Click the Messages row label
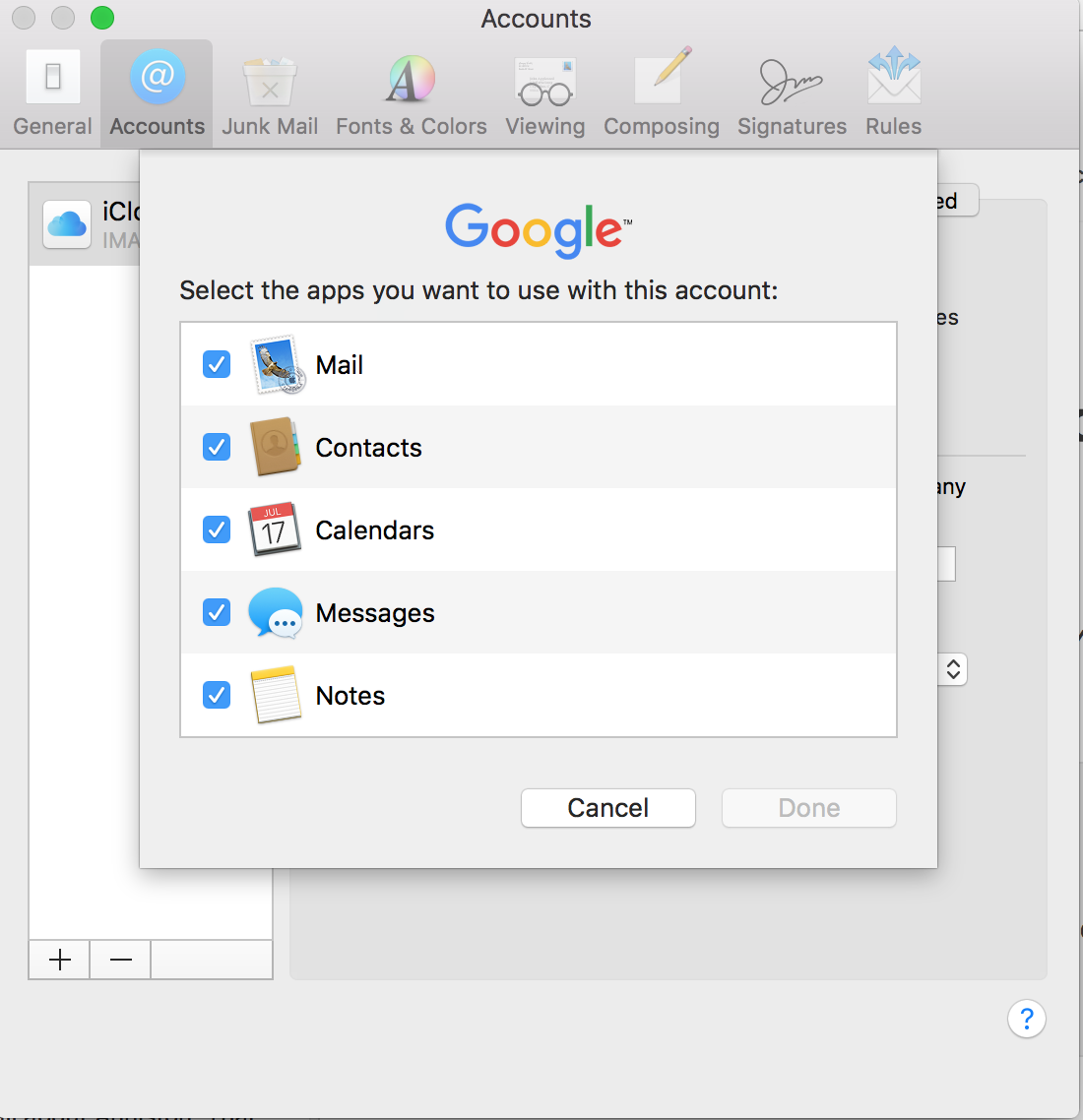1083x1120 pixels. click(375, 613)
